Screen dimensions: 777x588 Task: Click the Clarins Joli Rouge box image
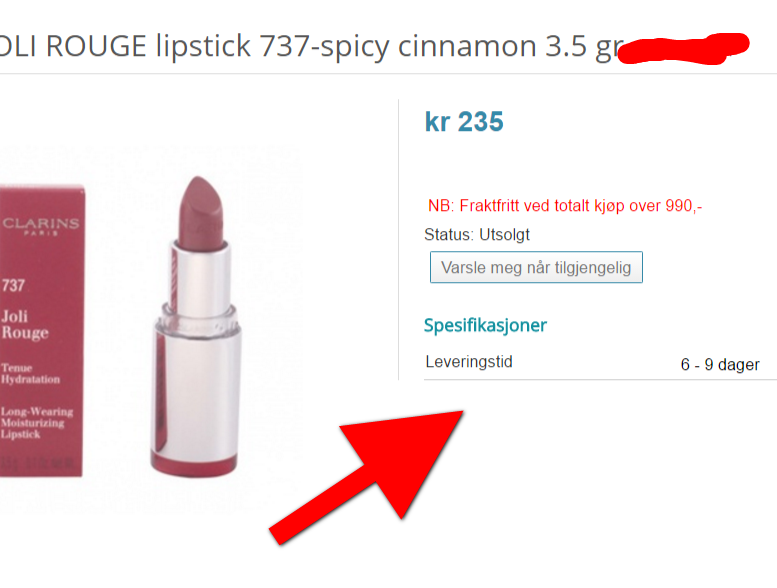42,330
